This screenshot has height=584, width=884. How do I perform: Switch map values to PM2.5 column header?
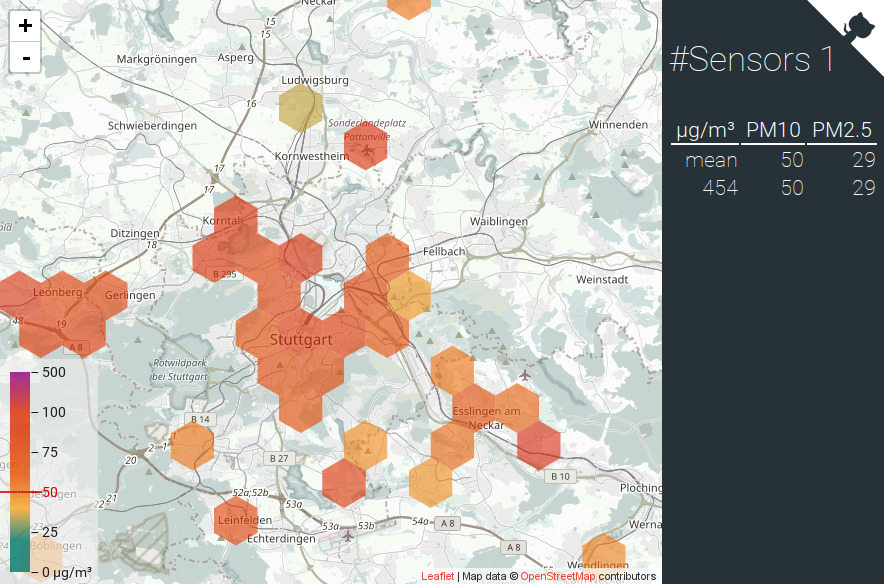[842, 130]
